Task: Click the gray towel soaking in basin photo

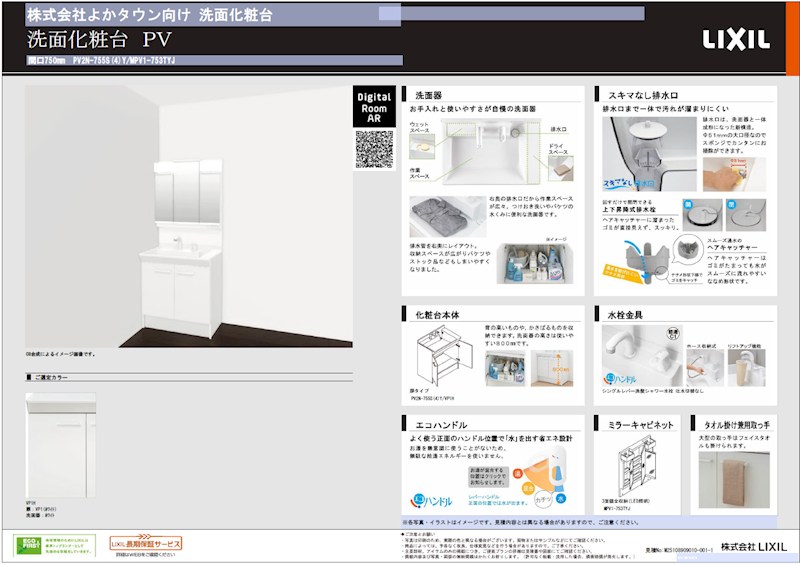Action: [x=447, y=216]
